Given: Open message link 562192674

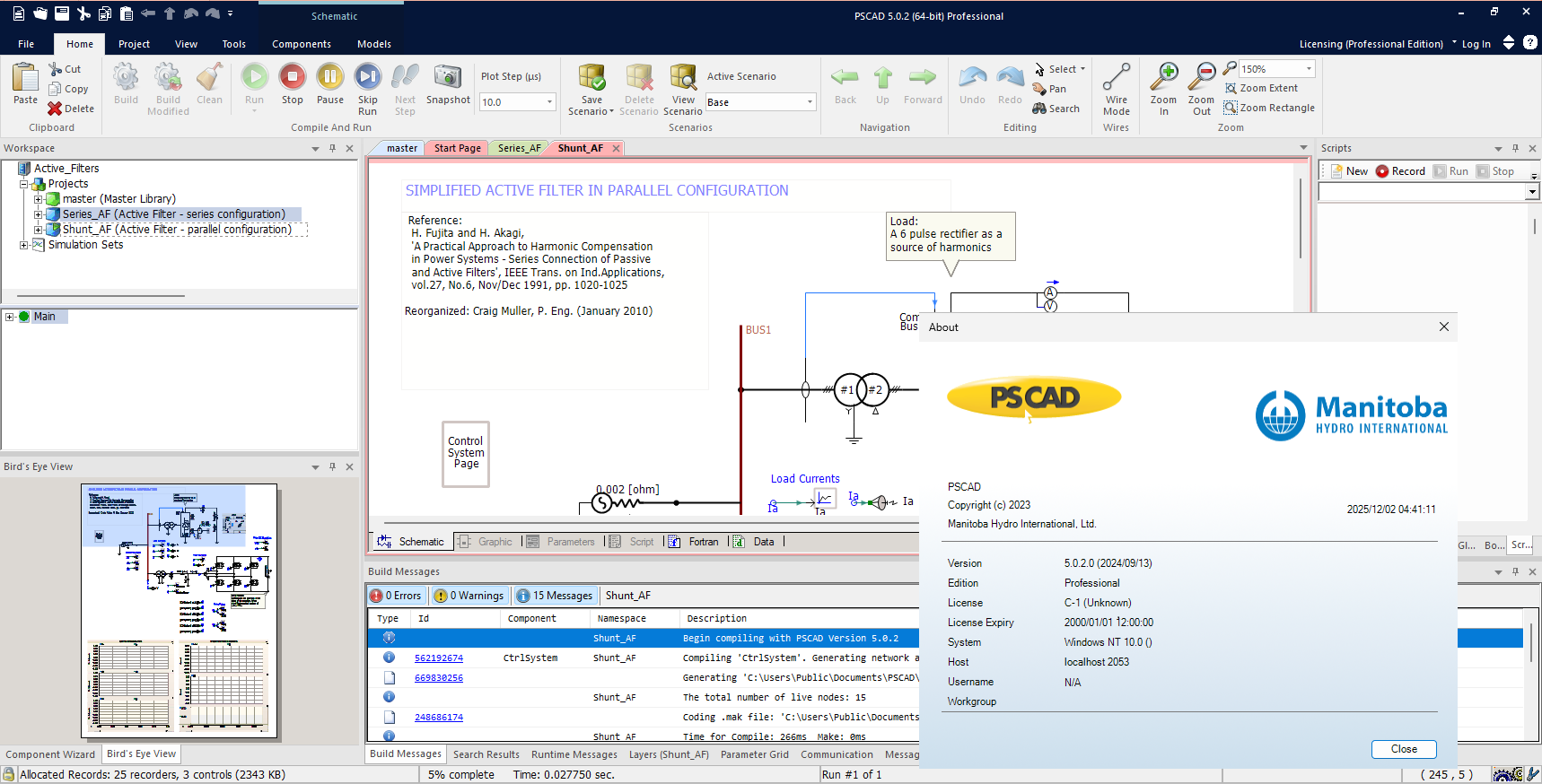Looking at the screenshot, I should (x=439, y=658).
